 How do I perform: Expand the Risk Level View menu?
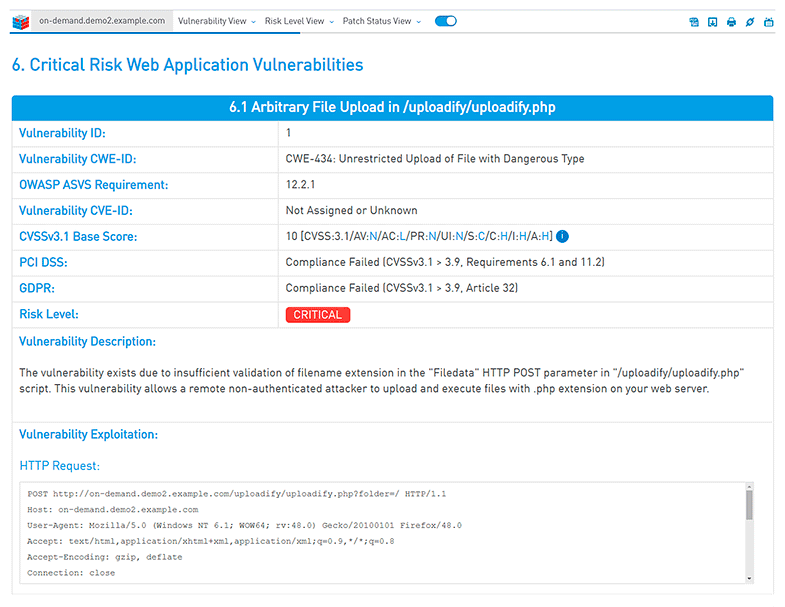point(298,21)
